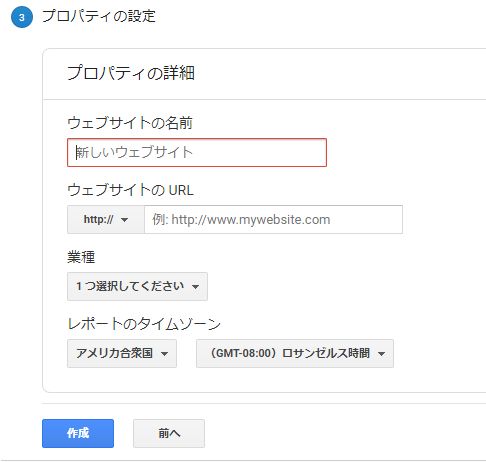486x462 pixels.
Task: Click the ウェブサイトの URL field label
Action: click(130, 190)
